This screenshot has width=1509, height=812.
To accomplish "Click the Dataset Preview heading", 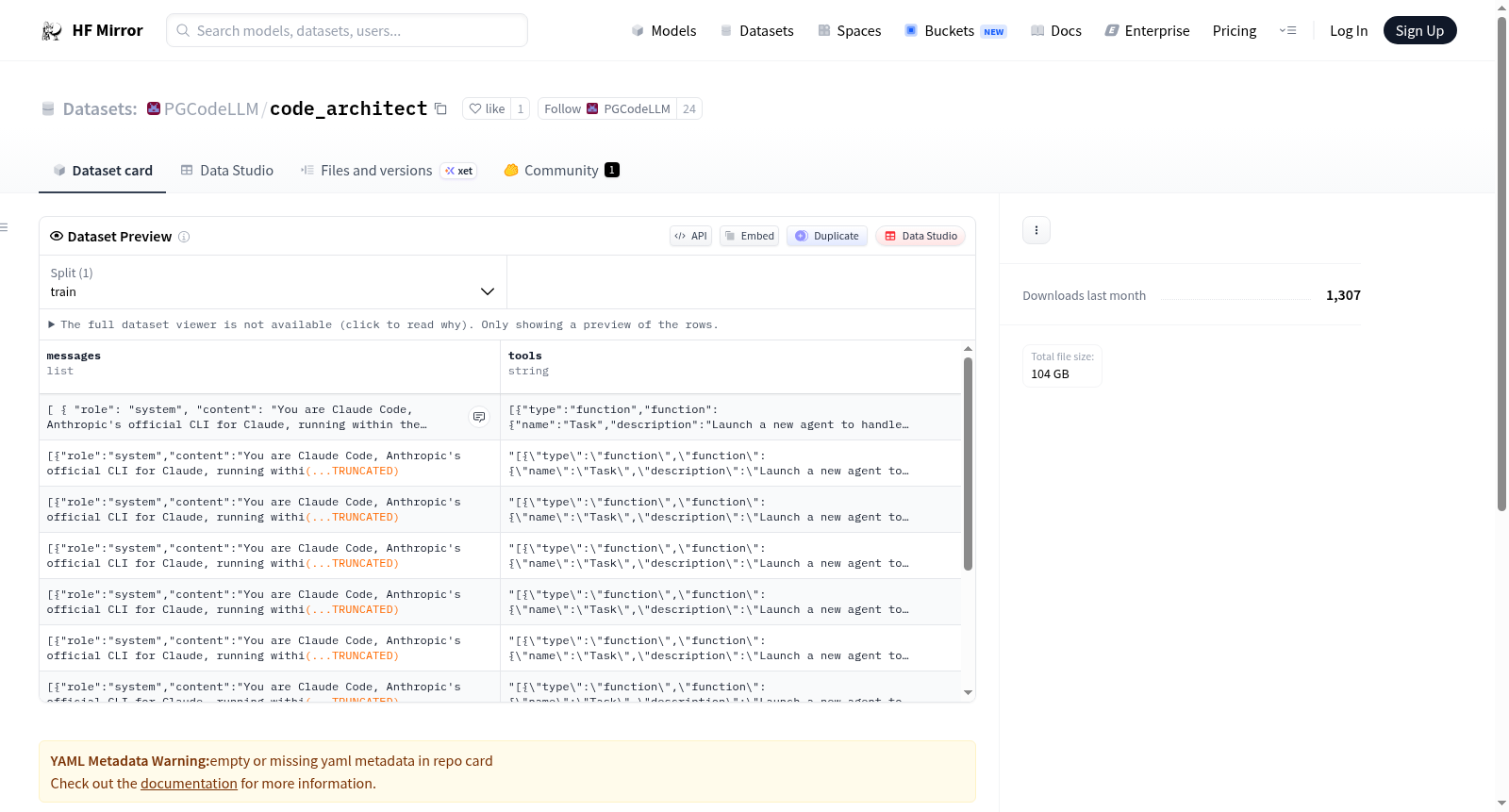I will click(120, 237).
